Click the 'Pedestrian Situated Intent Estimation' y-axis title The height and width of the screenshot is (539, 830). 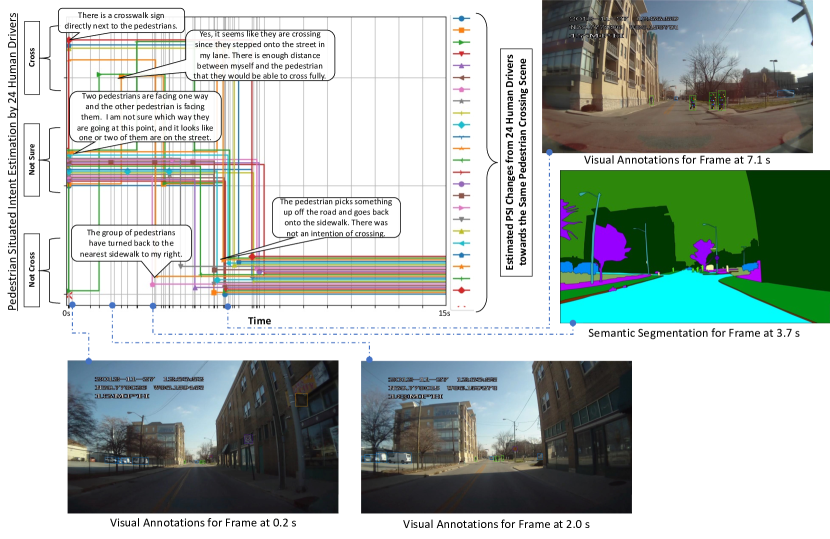12,162
